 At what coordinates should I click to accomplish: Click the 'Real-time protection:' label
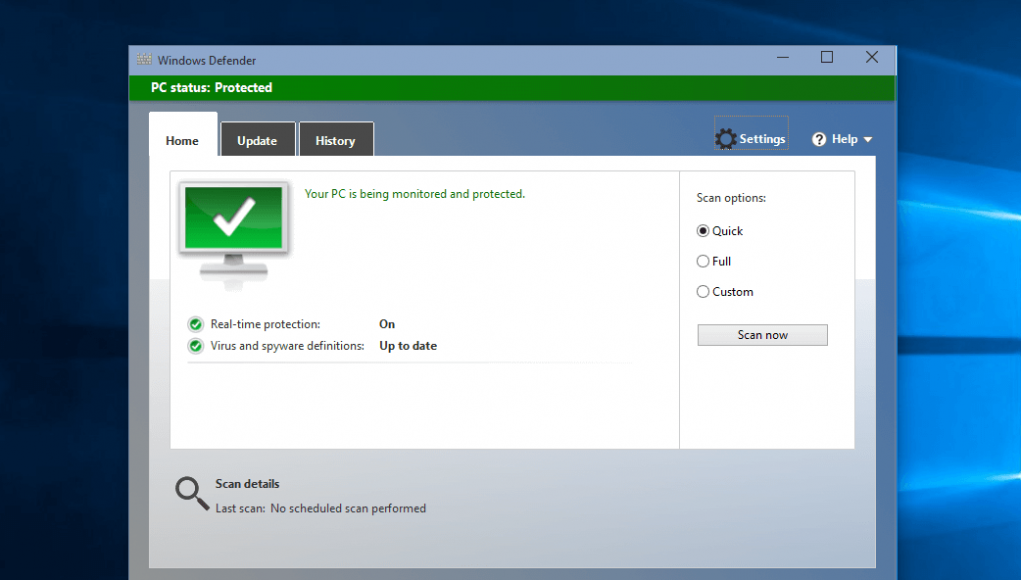tap(265, 324)
